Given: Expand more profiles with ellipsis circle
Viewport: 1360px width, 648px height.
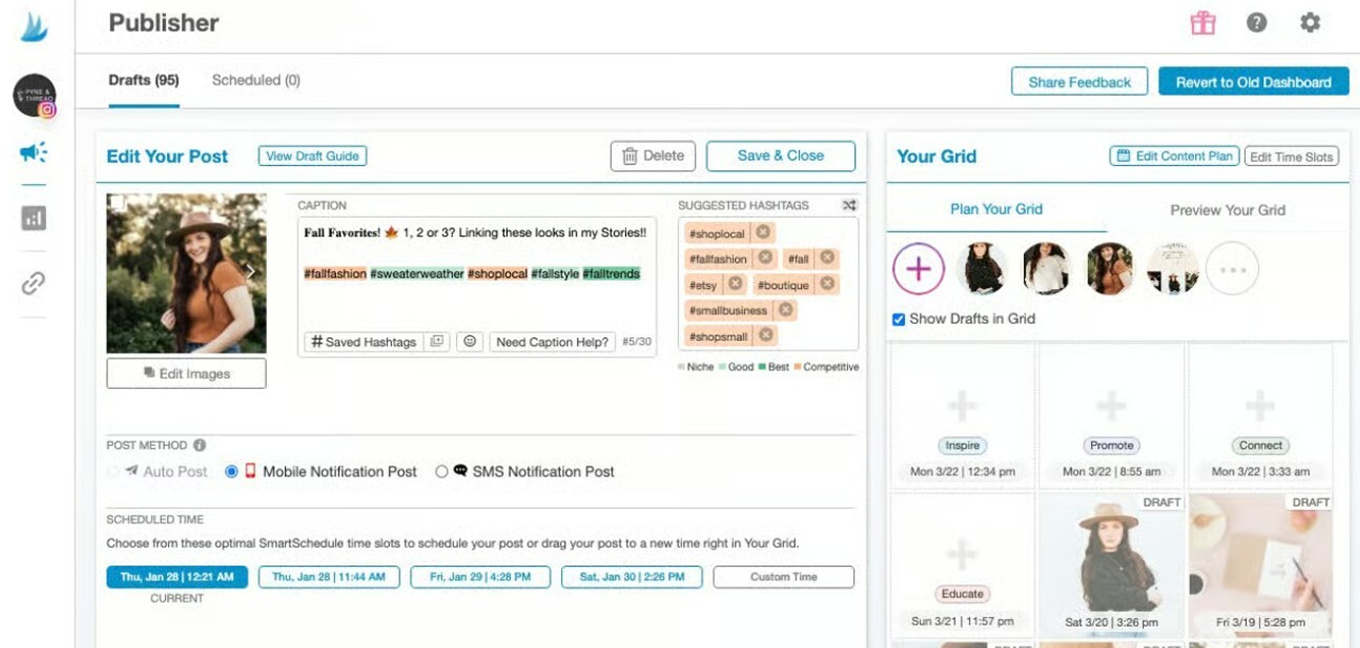Looking at the screenshot, I should click(1232, 269).
